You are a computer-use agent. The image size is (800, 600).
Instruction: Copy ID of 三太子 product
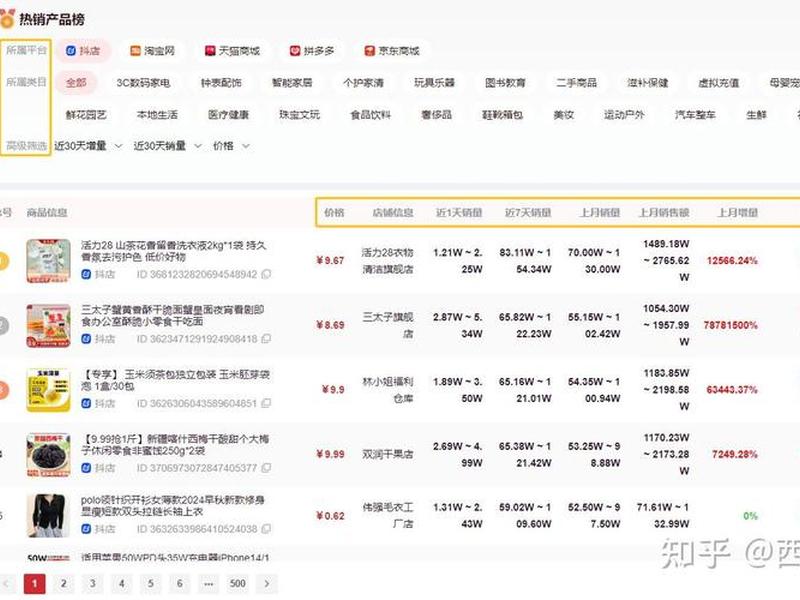(266, 339)
